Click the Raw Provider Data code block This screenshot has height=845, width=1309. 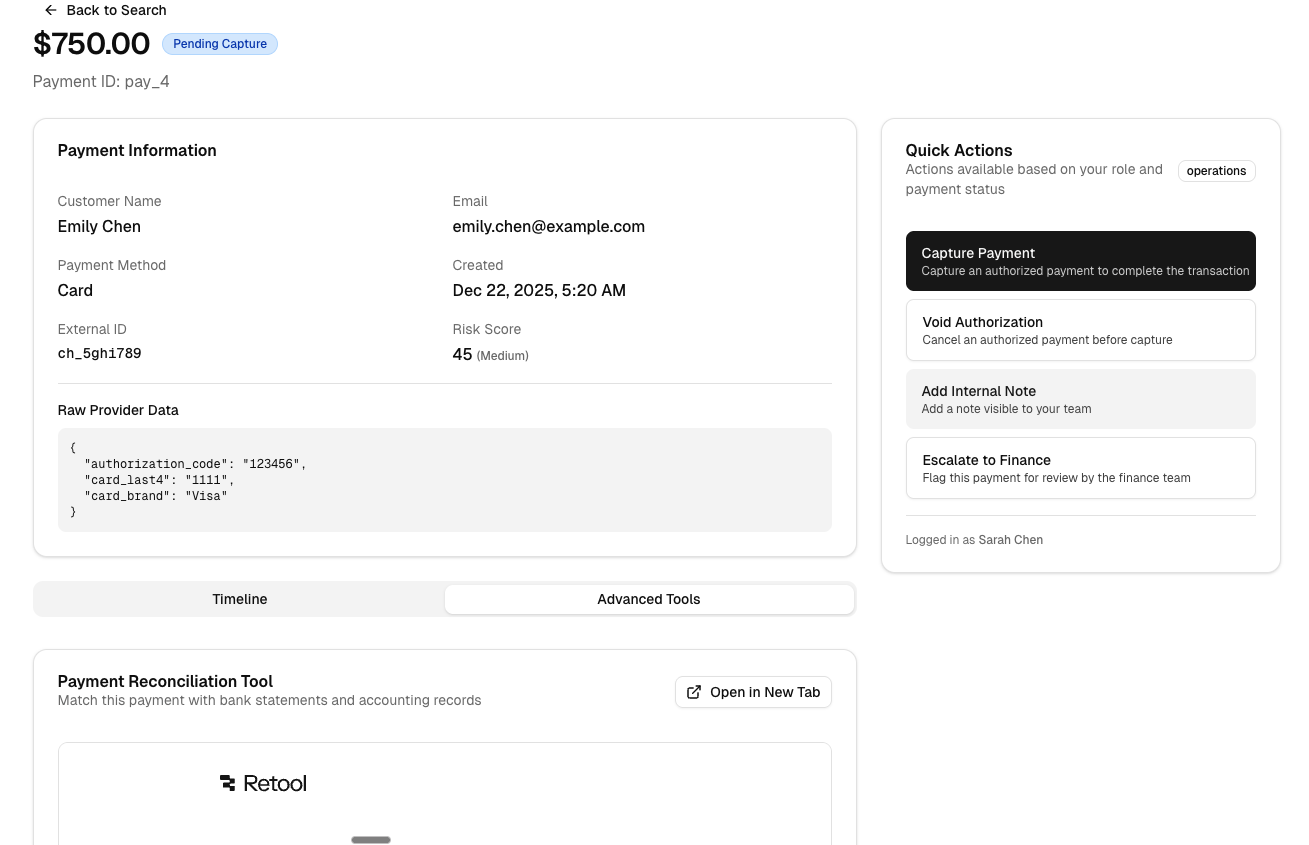[444, 479]
